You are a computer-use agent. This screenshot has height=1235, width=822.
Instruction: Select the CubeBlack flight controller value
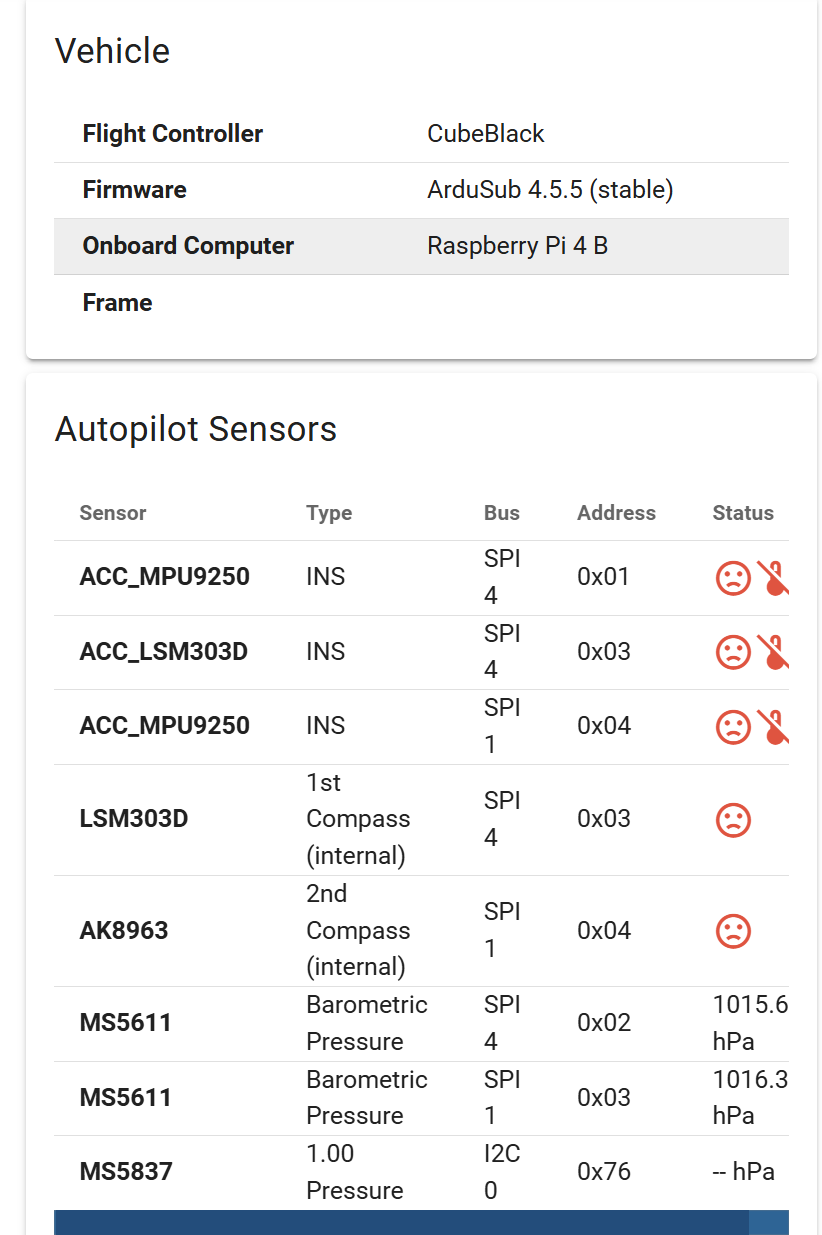click(x=486, y=134)
